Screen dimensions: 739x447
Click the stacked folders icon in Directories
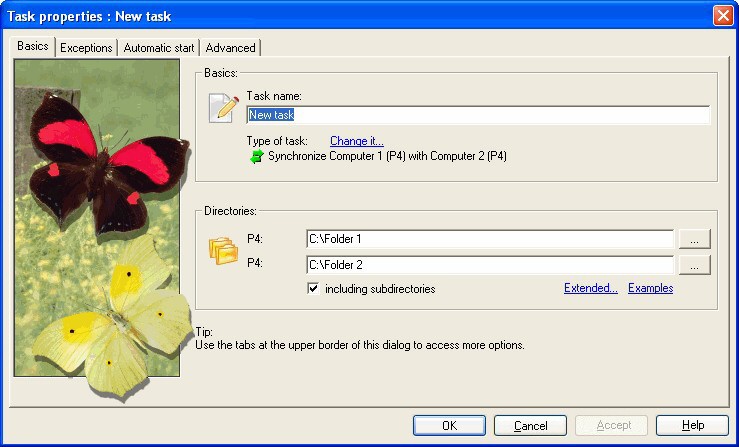[223, 250]
